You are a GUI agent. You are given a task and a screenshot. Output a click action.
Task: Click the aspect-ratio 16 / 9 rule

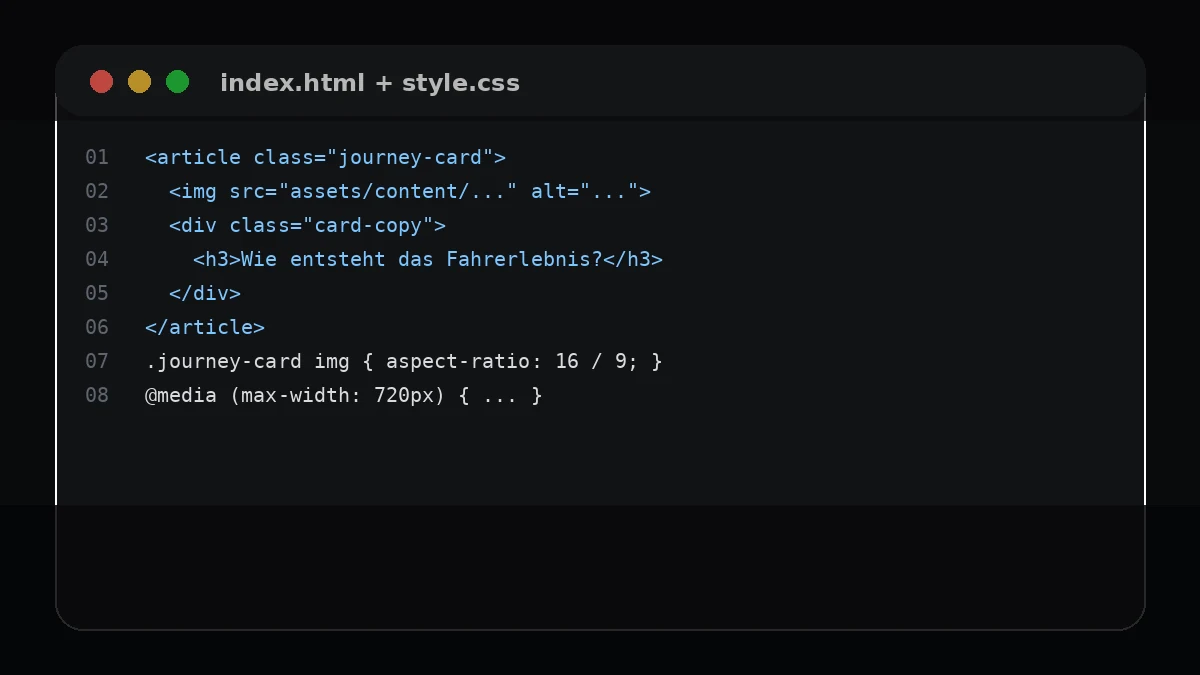tap(404, 361)
